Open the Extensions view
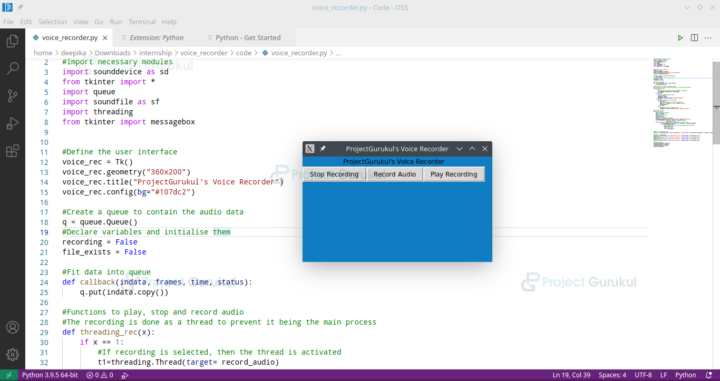 12,151
